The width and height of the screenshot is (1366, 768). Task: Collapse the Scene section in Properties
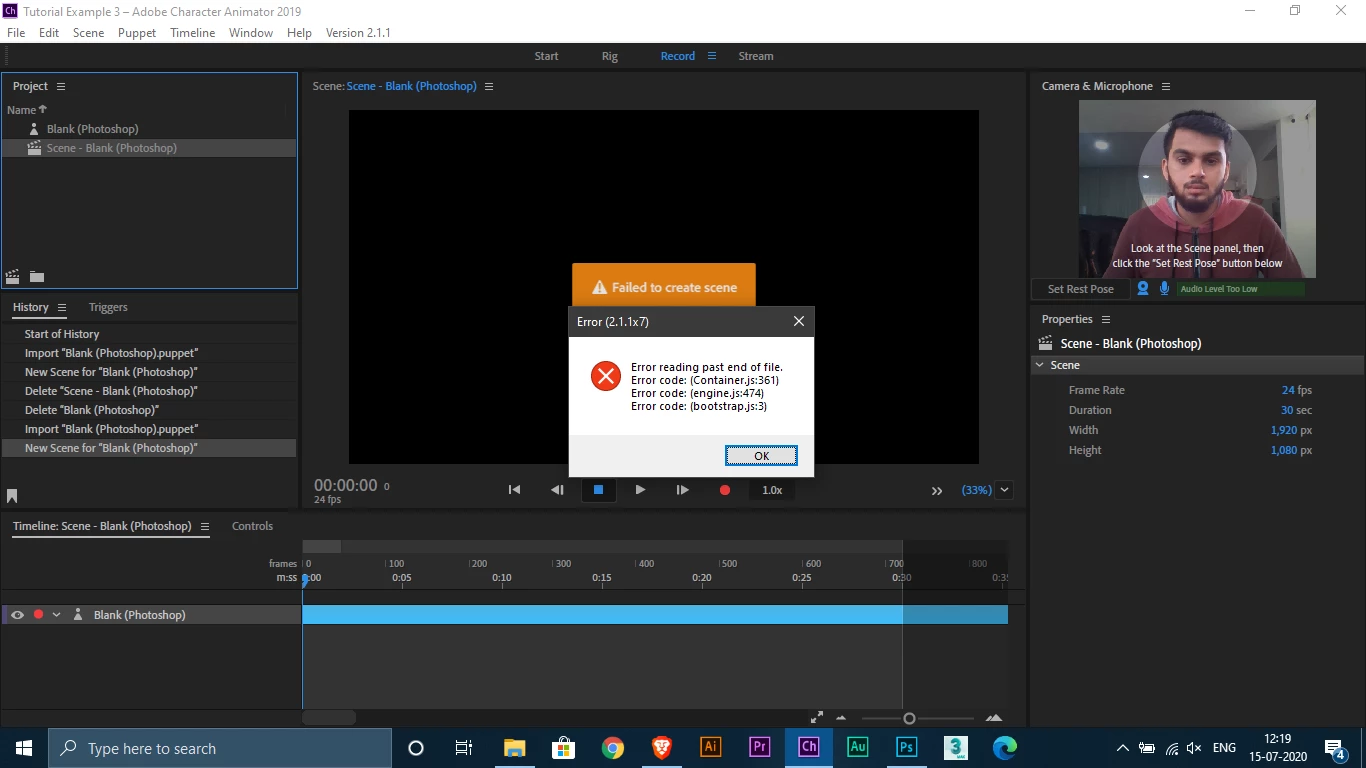(x=1041, y=365)
